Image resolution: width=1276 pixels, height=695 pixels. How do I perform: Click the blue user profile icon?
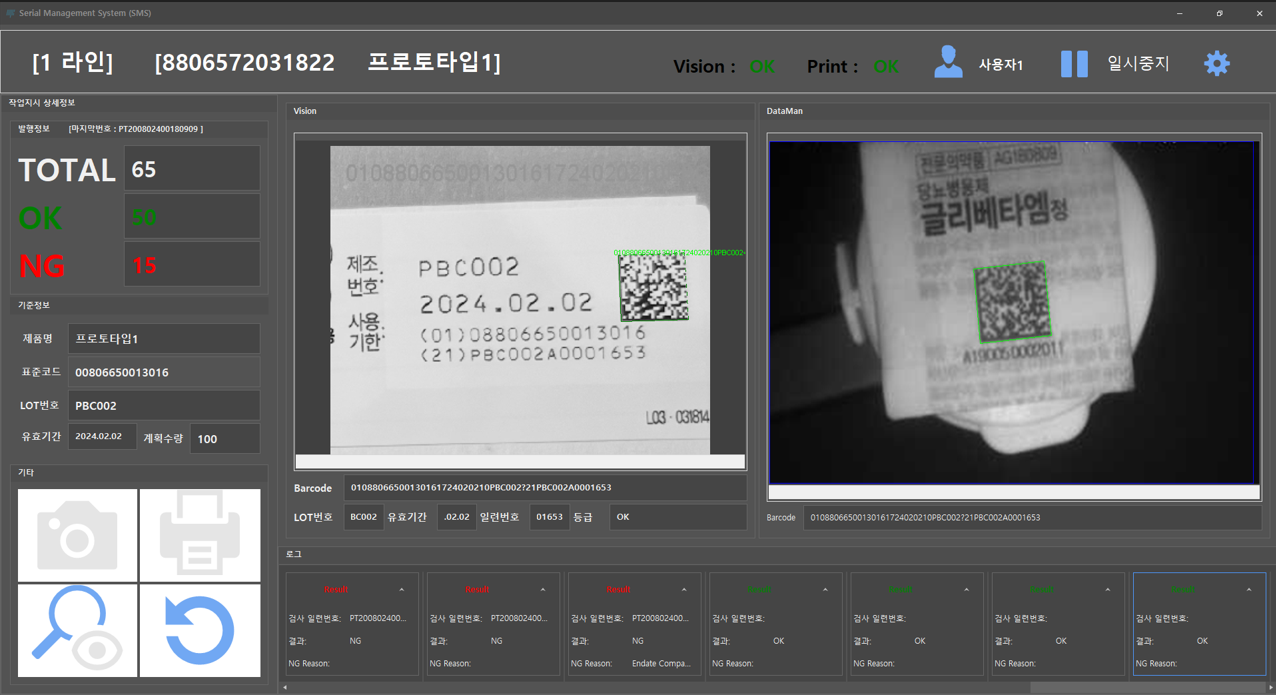coord(948,62)
